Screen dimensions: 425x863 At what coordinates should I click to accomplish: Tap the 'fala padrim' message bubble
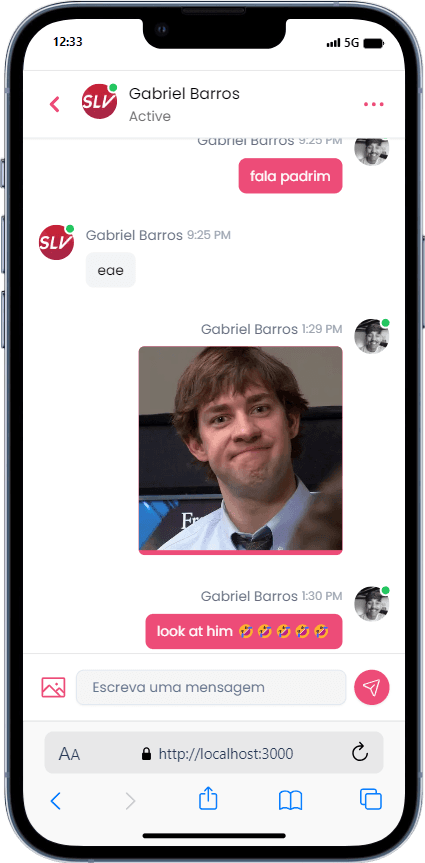tap(290, 176)
